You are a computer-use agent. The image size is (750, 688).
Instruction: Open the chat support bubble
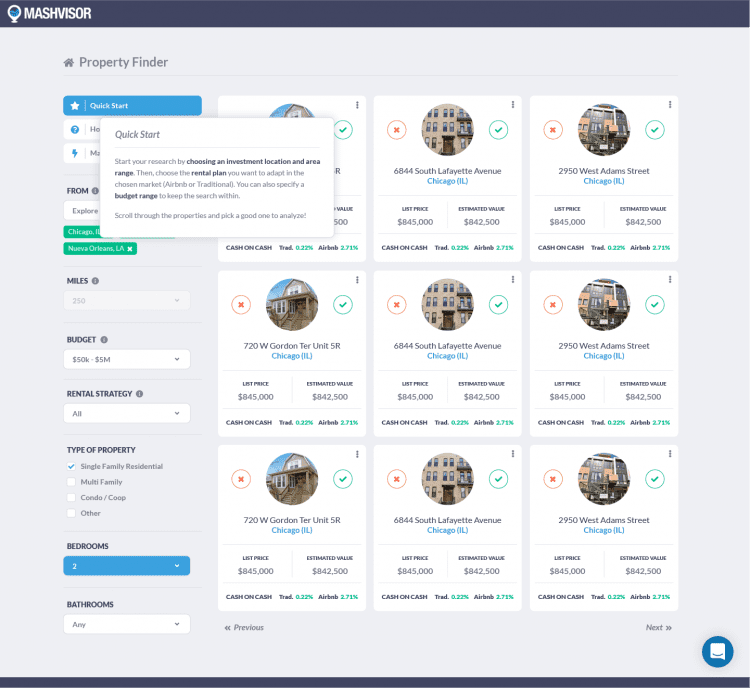click(717, 652)
